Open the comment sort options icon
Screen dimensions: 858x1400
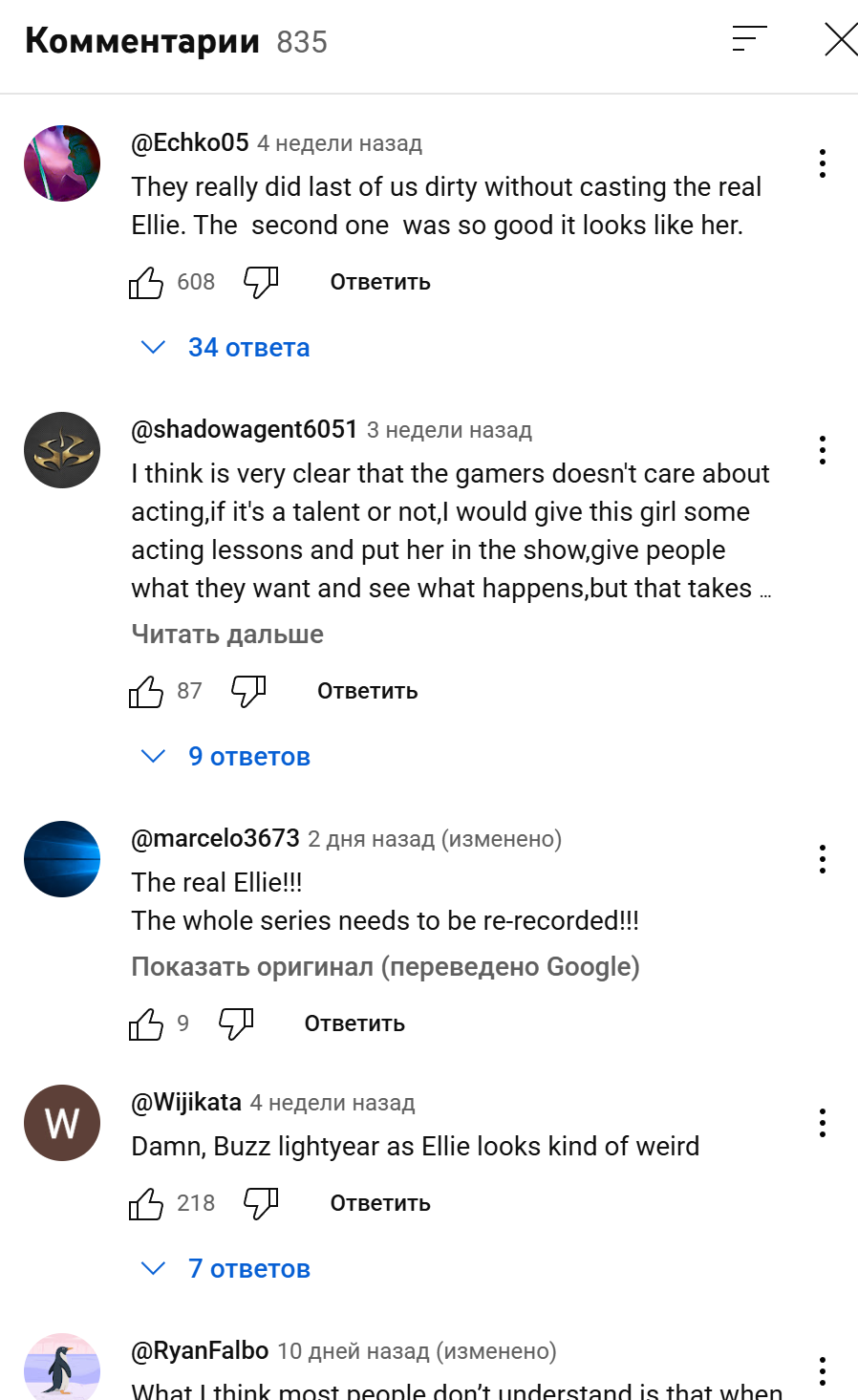750,38
